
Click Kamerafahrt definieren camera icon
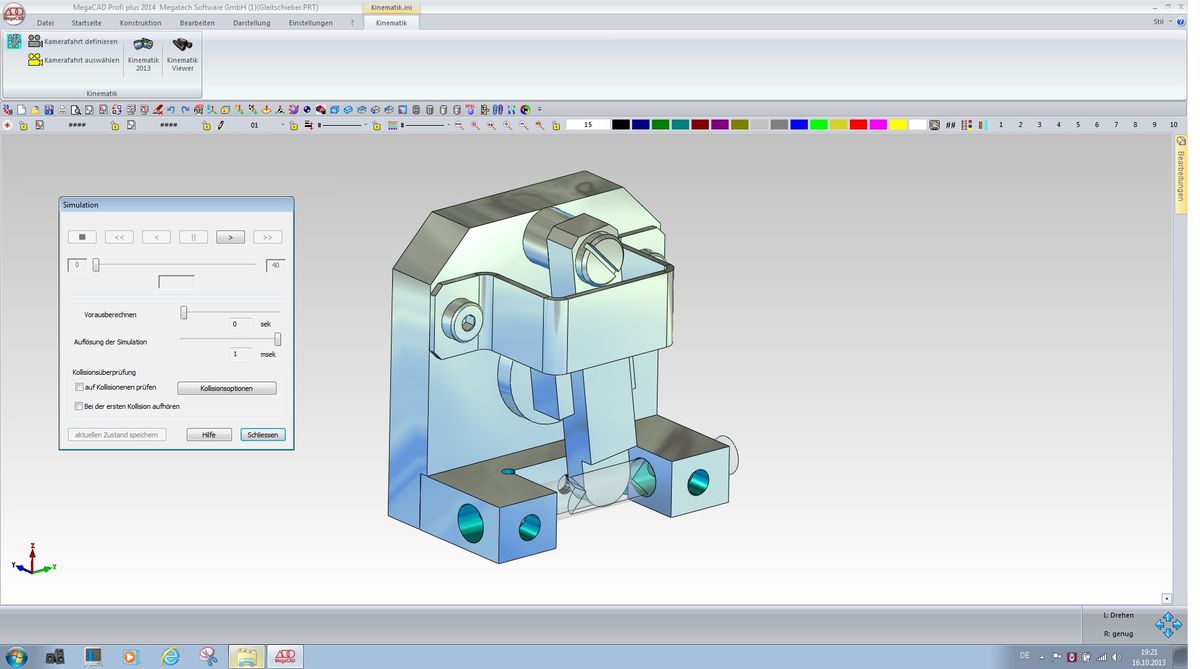tap(35, 42)
